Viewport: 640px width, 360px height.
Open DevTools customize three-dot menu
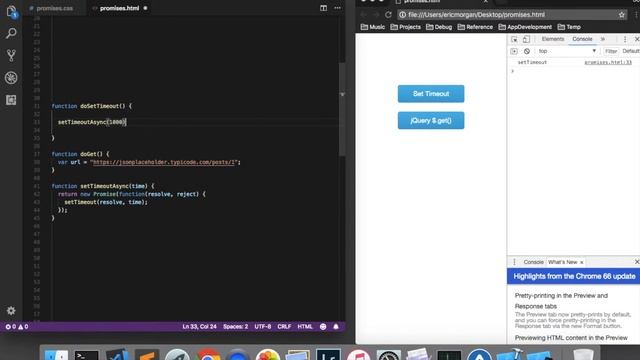click(x=625, y=39)
